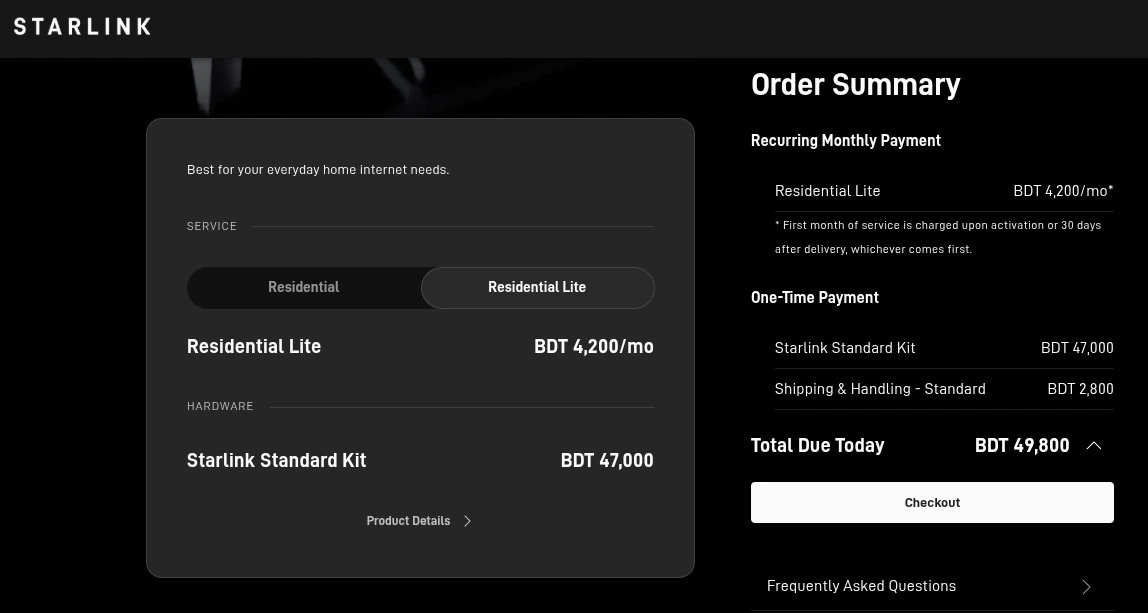Click the Residential Lite line in order summary

tap(944, 191)
